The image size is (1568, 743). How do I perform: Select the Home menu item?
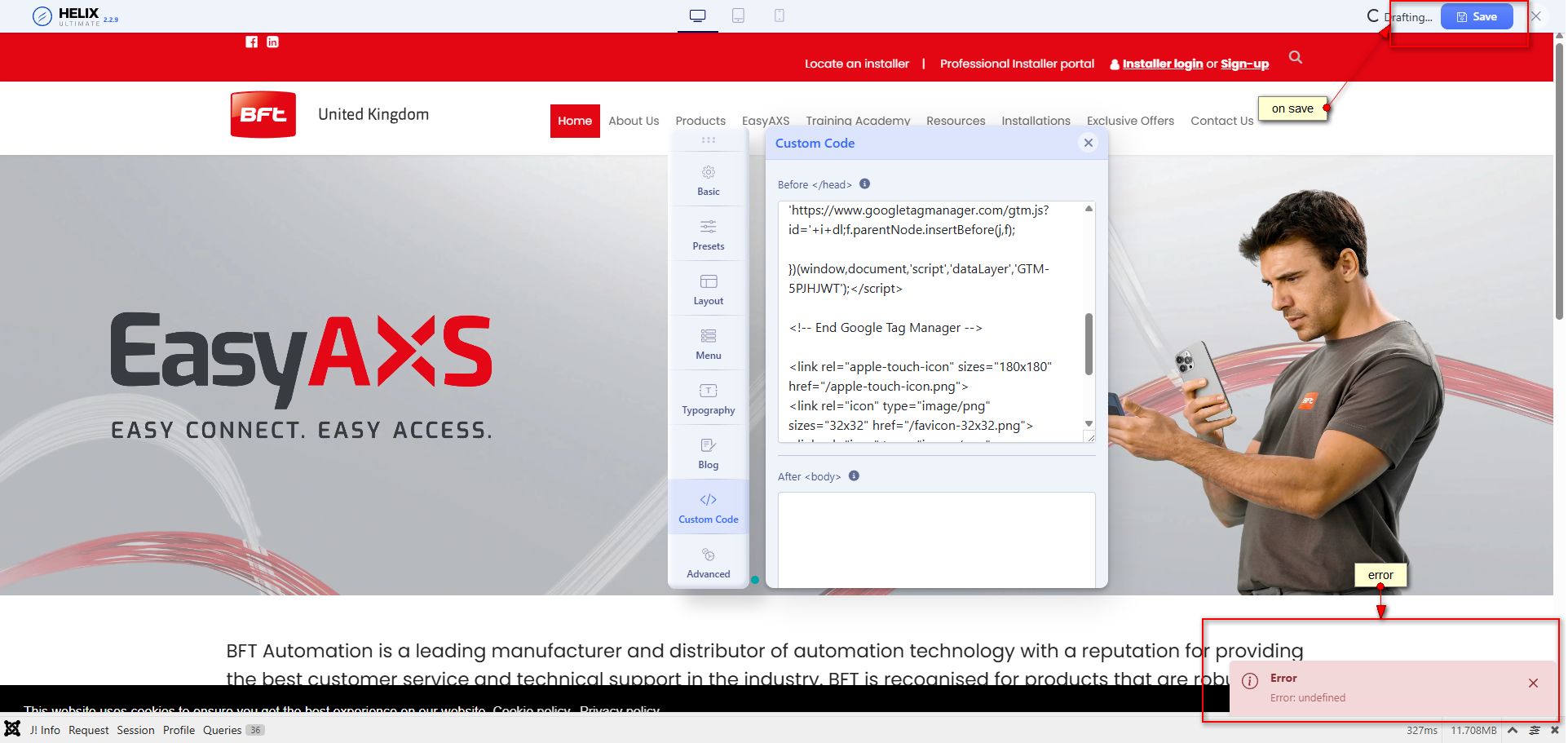click(x=575, y=121)
